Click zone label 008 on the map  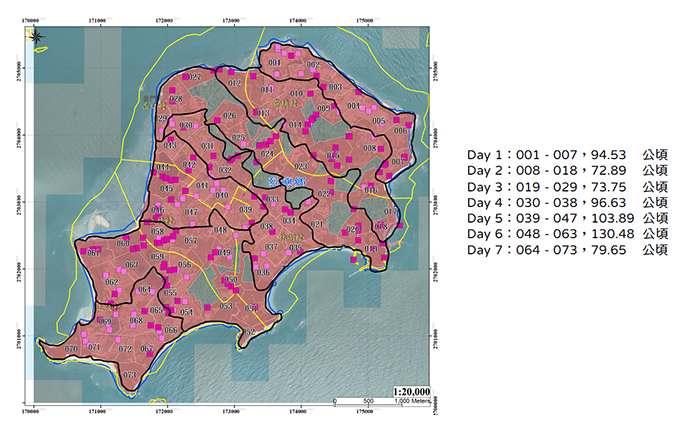370,148
